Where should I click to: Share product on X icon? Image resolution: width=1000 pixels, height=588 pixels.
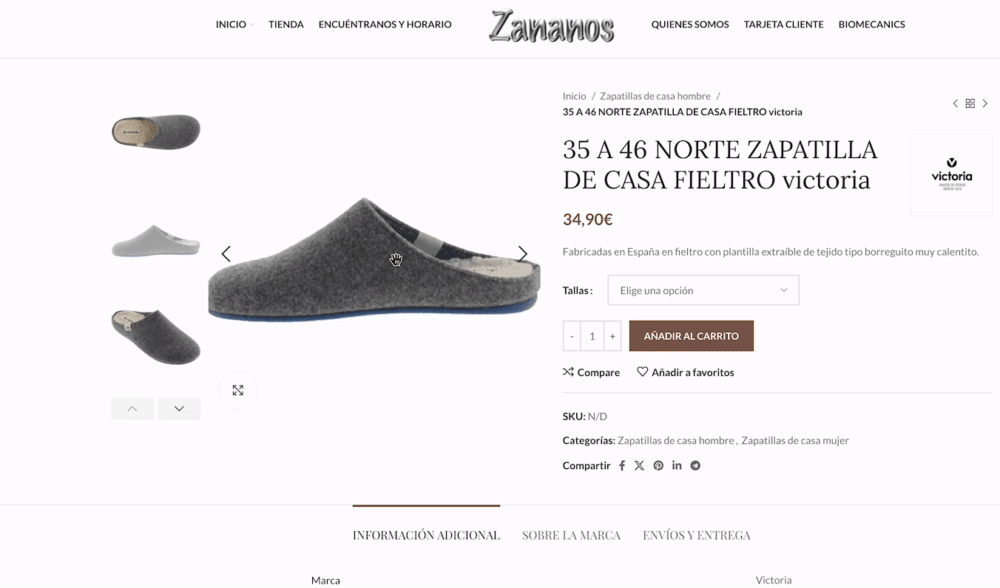640,466
